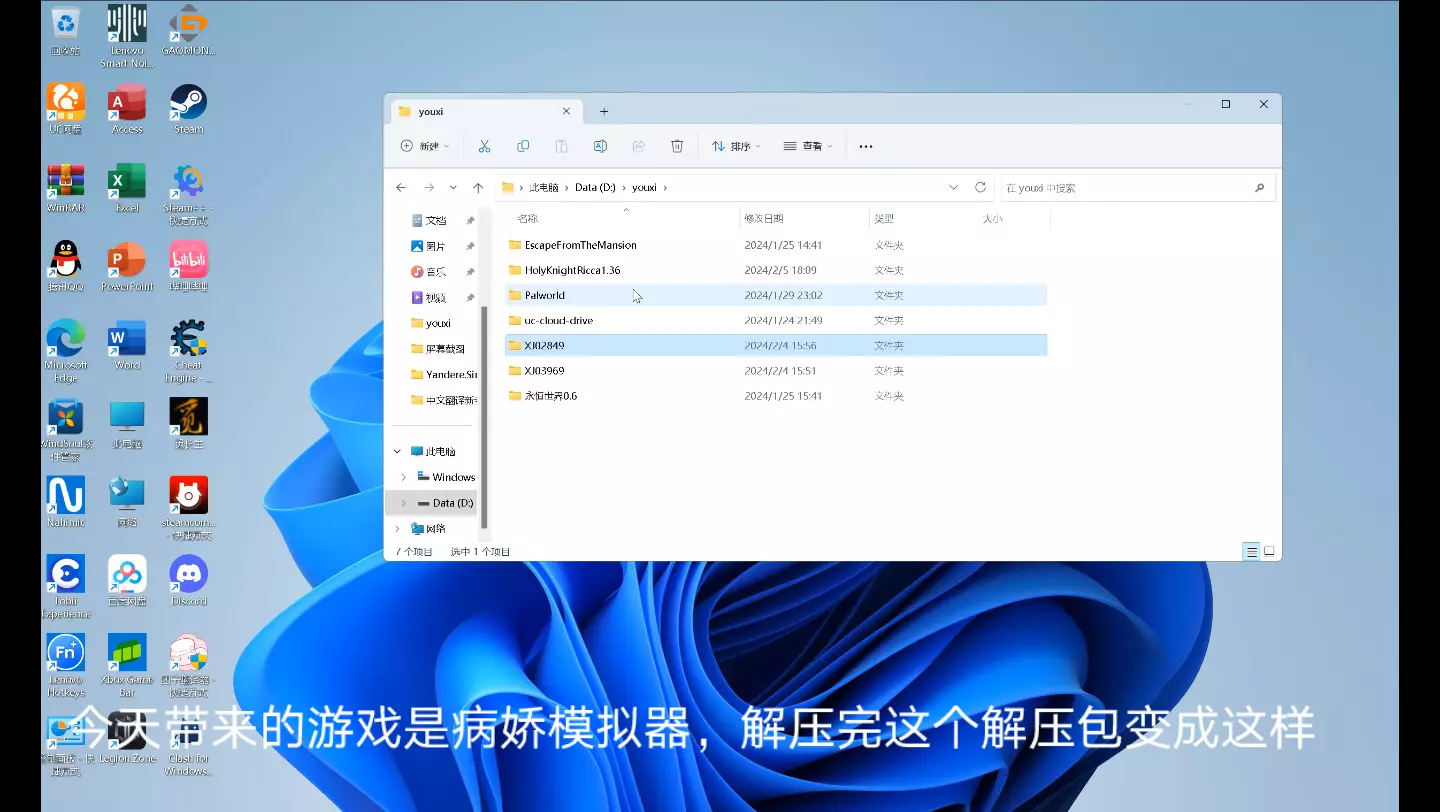Click the Cut scissors icon in toolbar
Viewport: 1440px width, 812px height.
484,146
